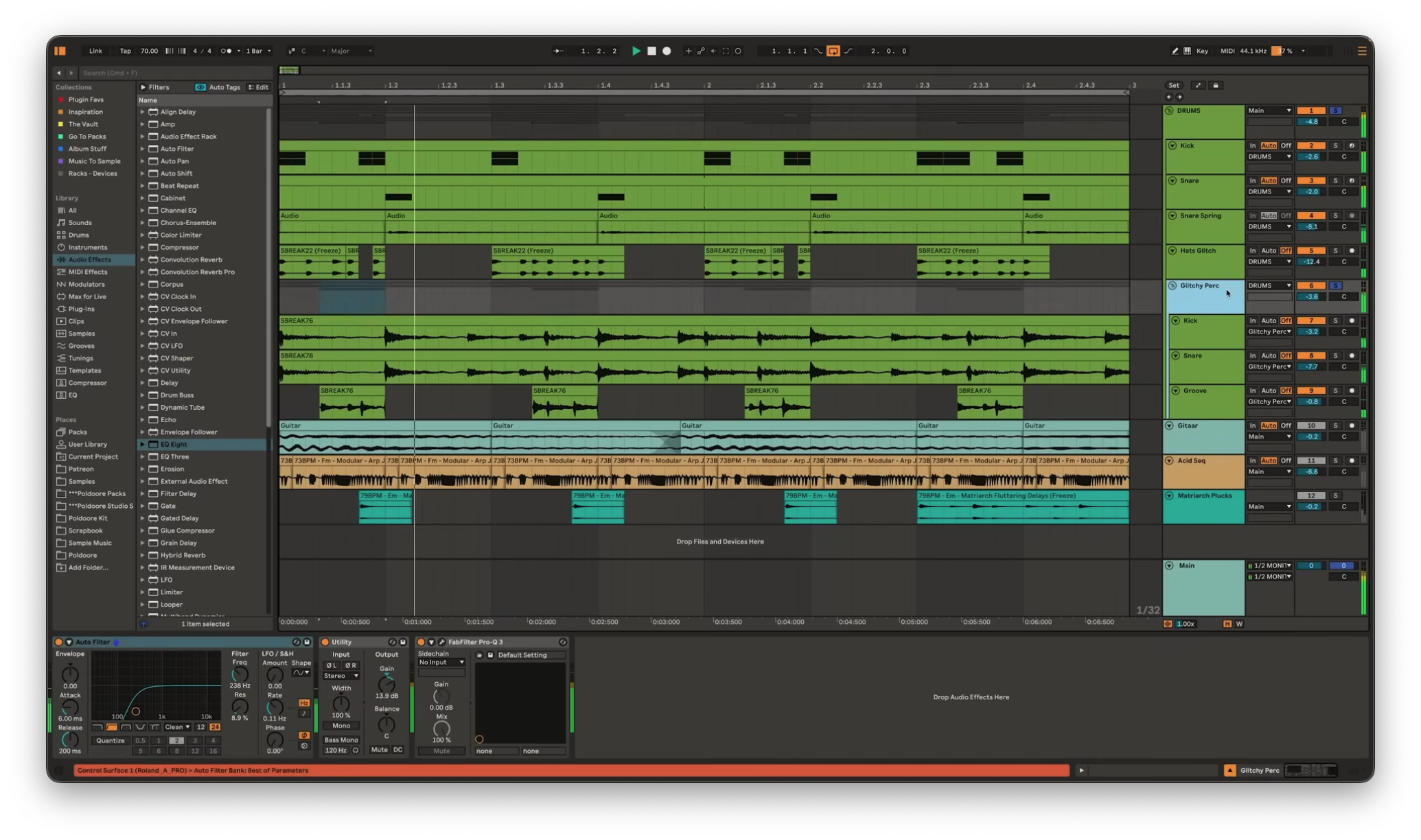This screenshot has height=840, width=1421.
Task: Open MIDI Effects in Library sidebar
Action: (x=87, y=272)
